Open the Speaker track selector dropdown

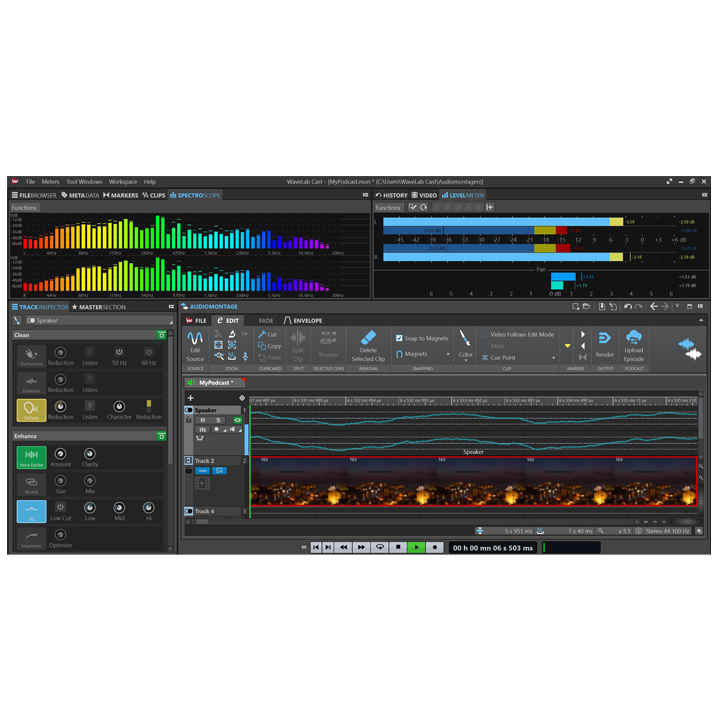pyautogui.click(x=45, y=320)
